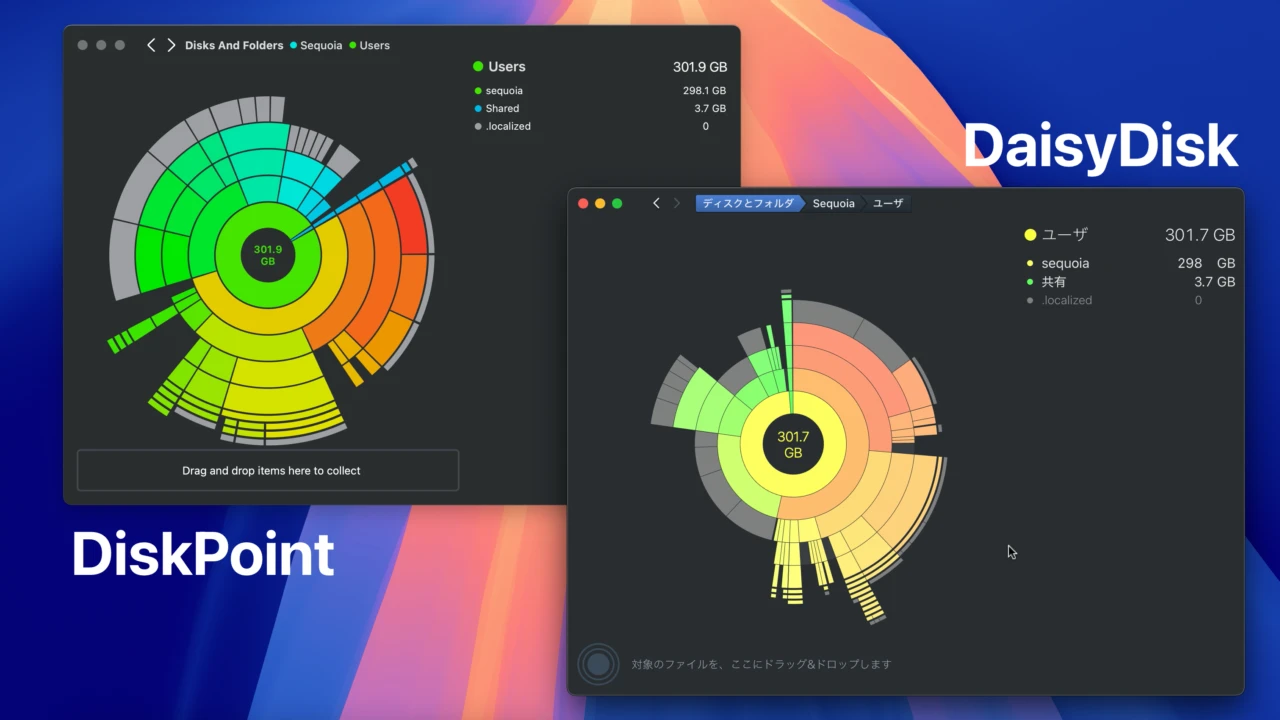Click DiskPoint forward navigation arrow
This screenshot has height=720, width=1280.
click(x=171, y=45)
